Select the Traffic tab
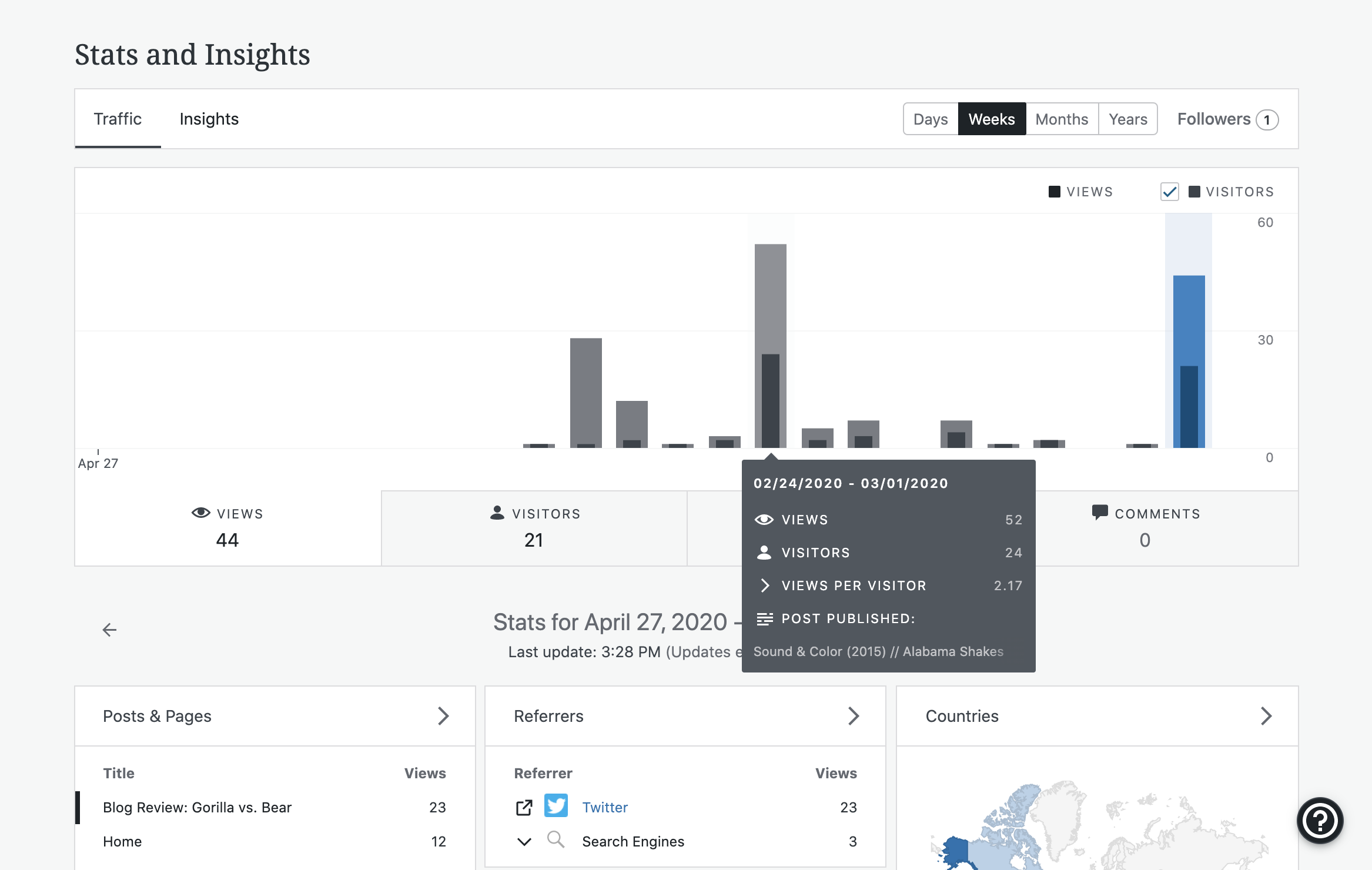 click(118, 119)
